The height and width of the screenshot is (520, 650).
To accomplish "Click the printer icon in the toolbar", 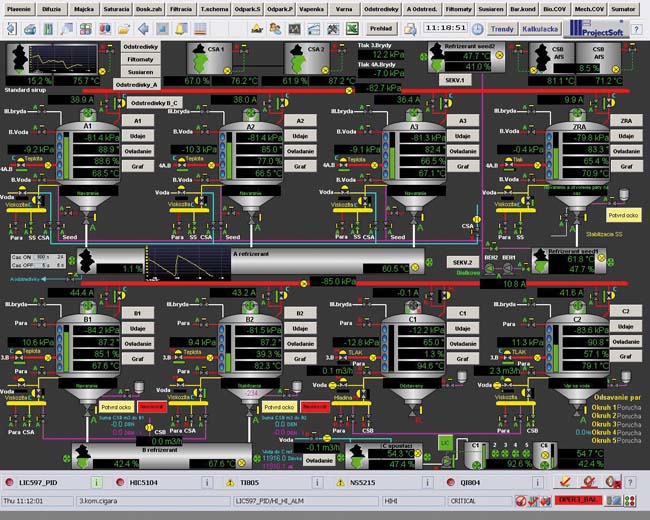I will (x=30, y=29).
